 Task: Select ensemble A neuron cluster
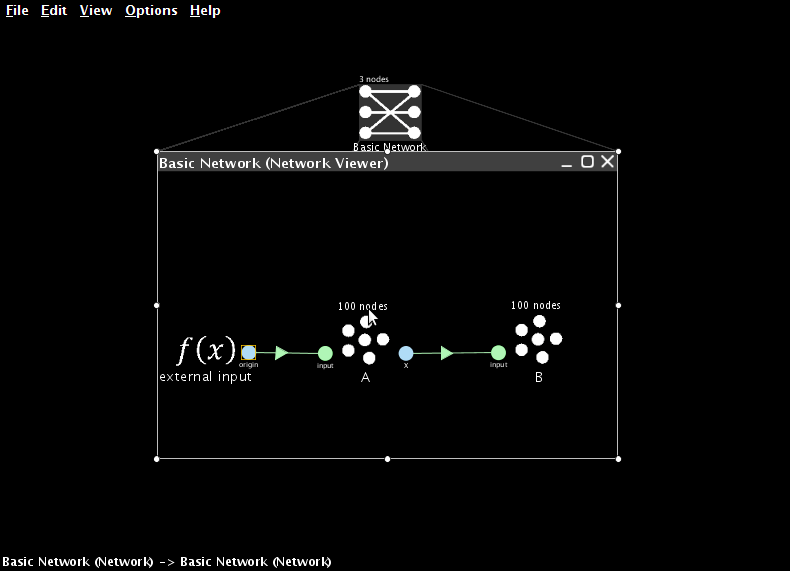[365, 340]
